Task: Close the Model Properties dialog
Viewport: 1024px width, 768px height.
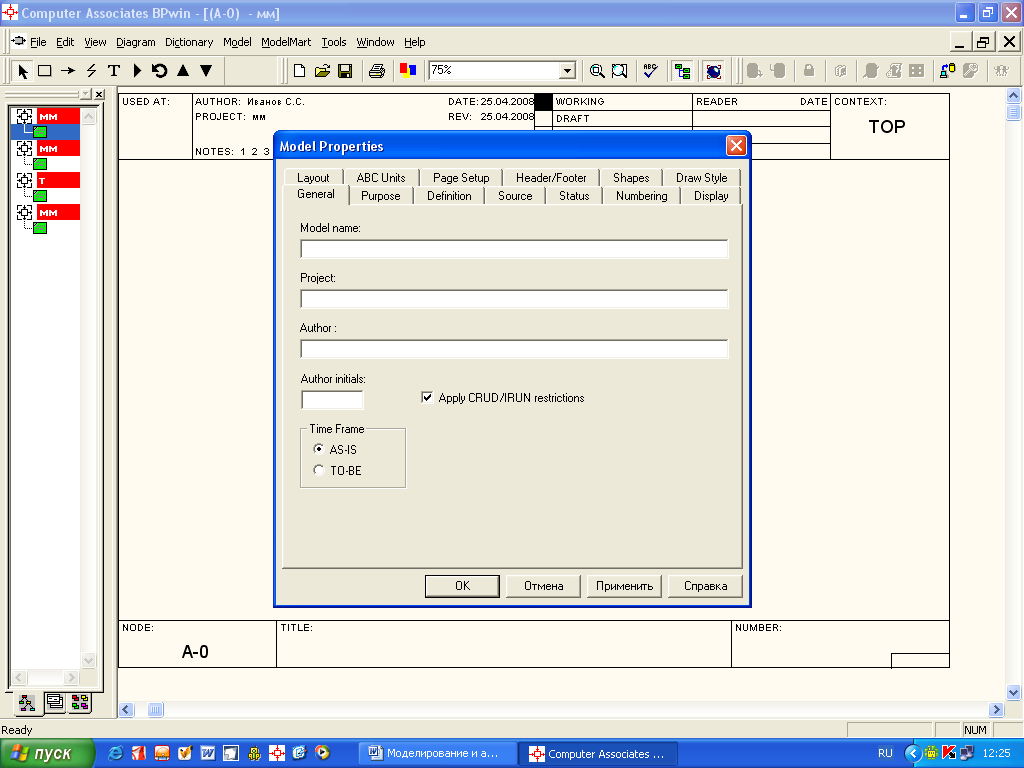Action: coord(736,146)
